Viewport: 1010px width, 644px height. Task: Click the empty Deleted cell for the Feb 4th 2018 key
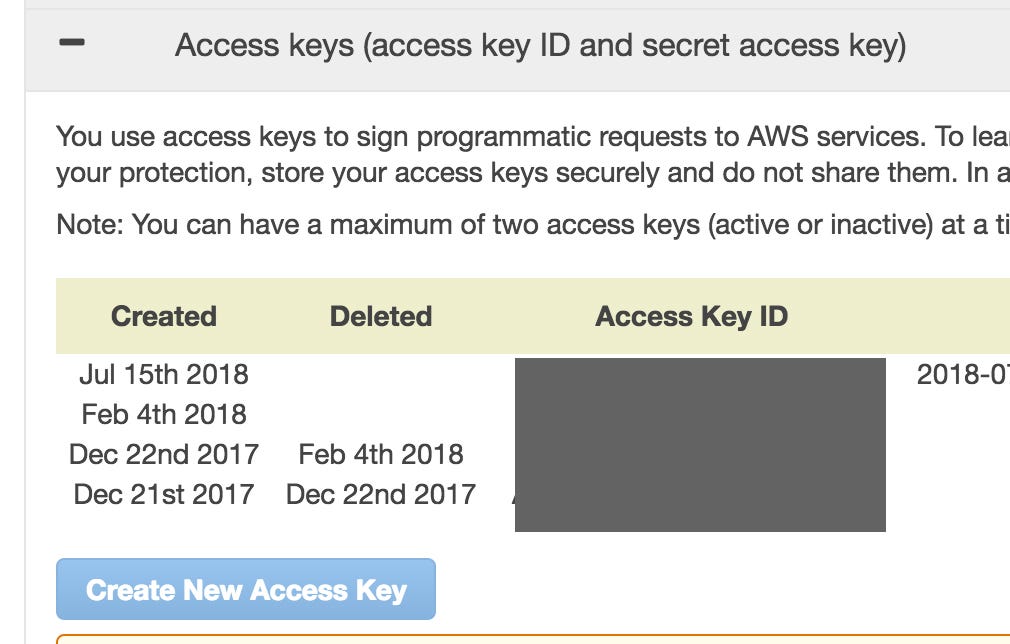[381, 414]
